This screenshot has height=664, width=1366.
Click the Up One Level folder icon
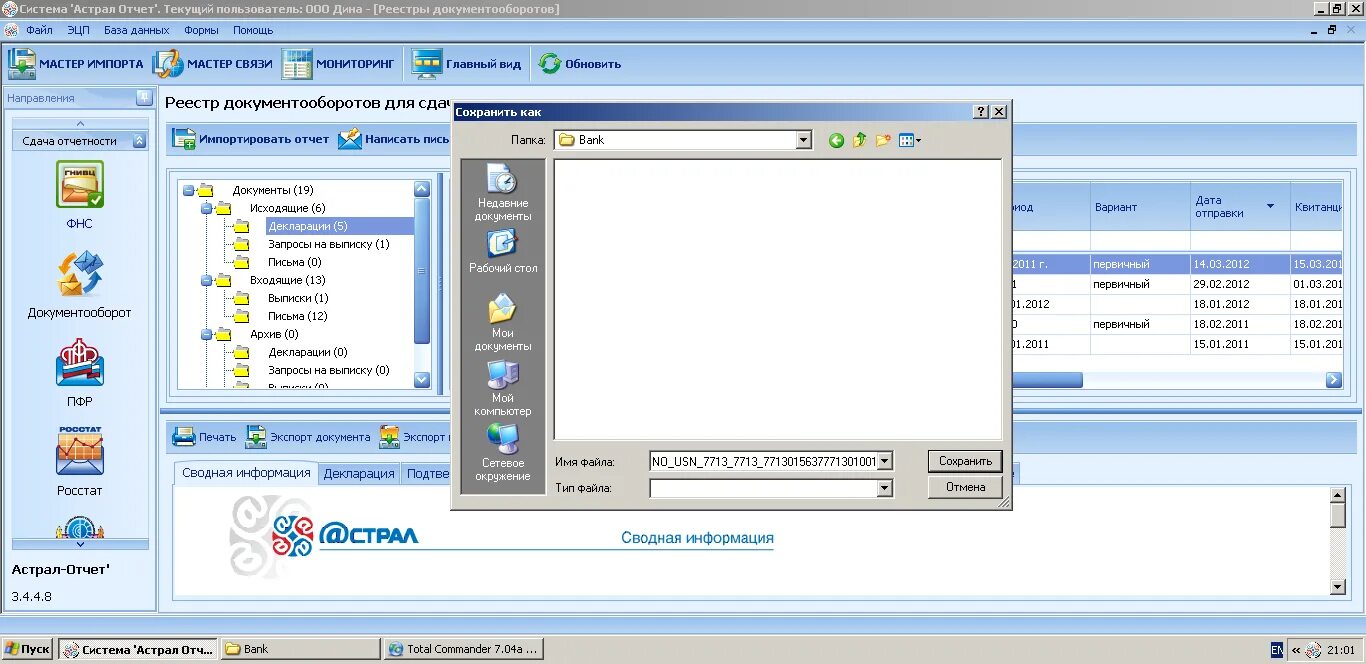tap(859, 141)
